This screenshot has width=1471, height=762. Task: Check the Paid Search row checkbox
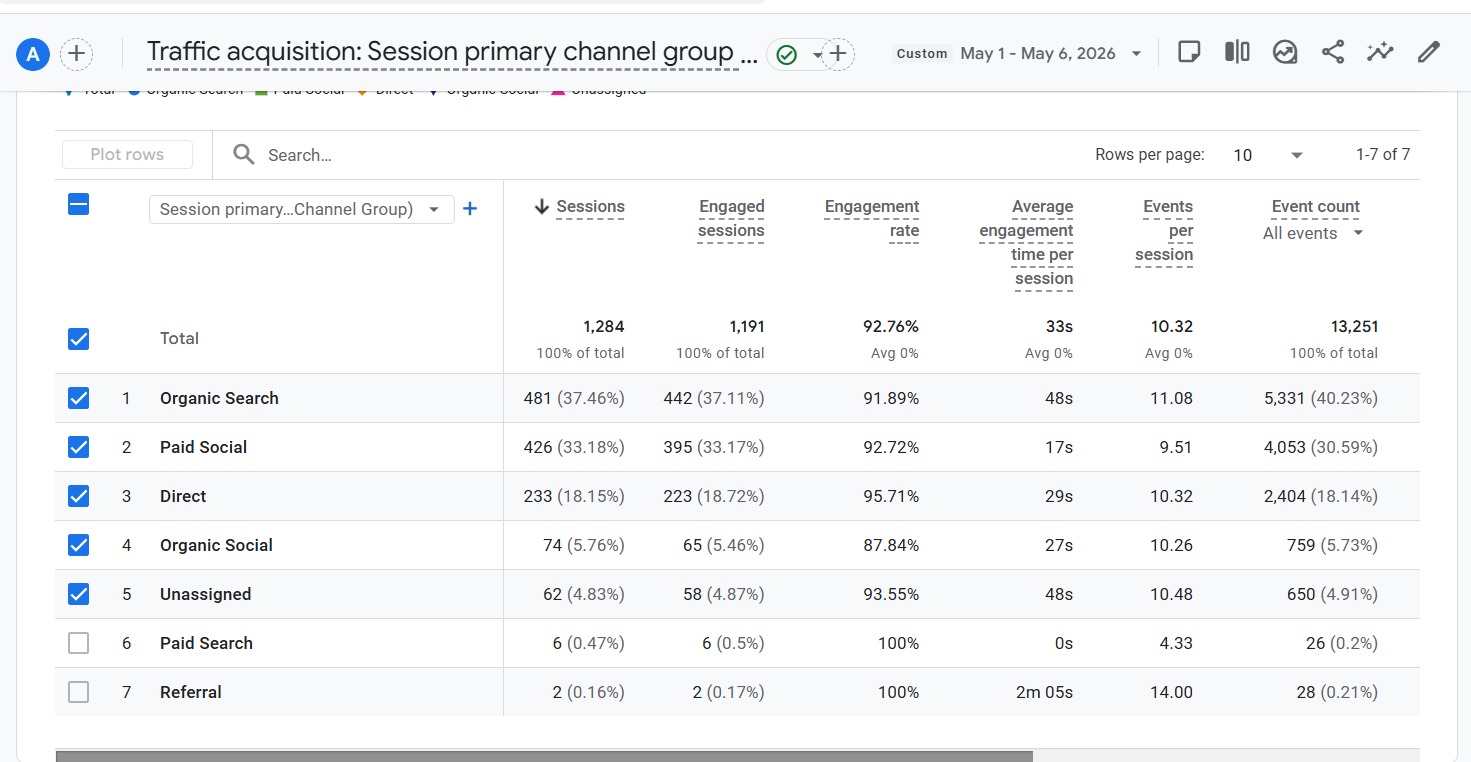click(78, 643)
